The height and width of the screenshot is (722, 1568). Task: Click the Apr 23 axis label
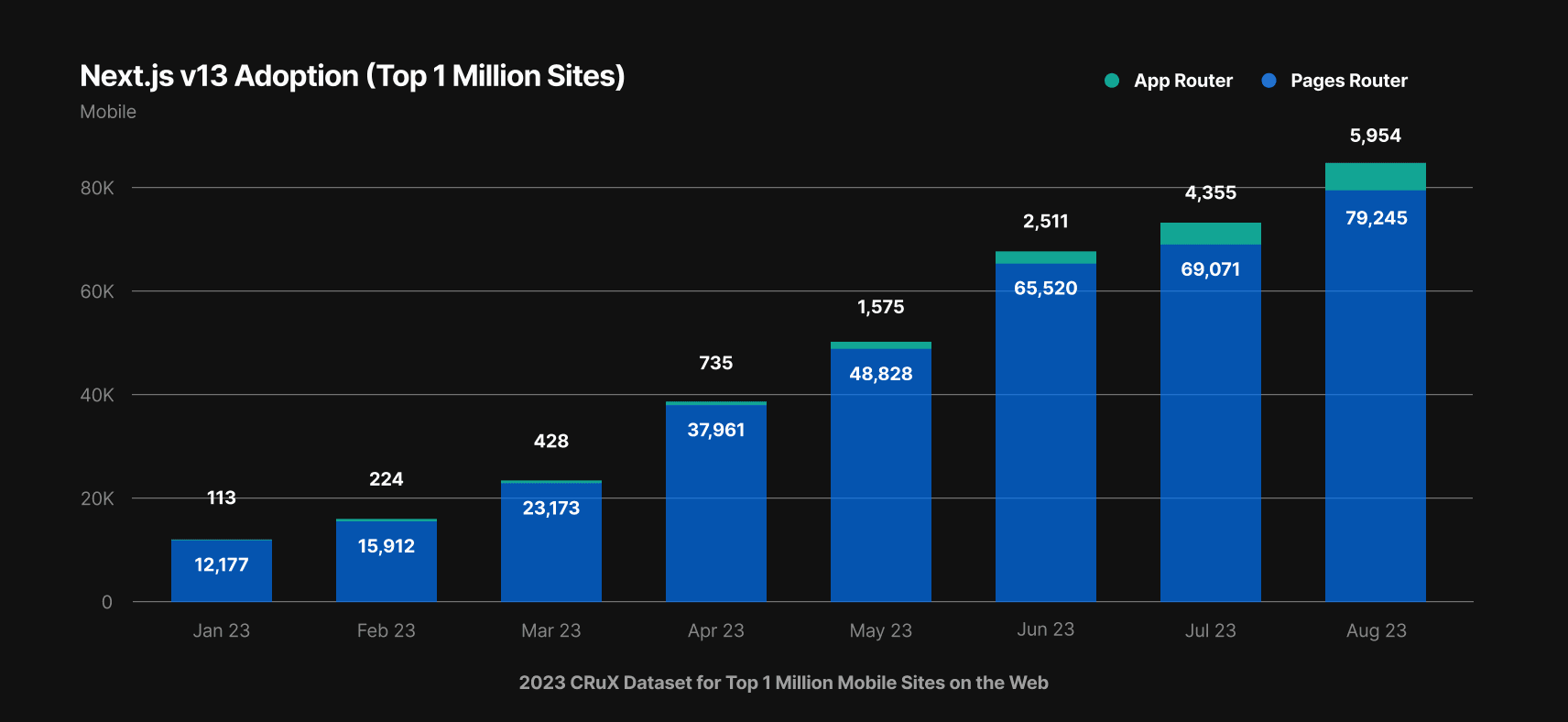tap(716, 630)
